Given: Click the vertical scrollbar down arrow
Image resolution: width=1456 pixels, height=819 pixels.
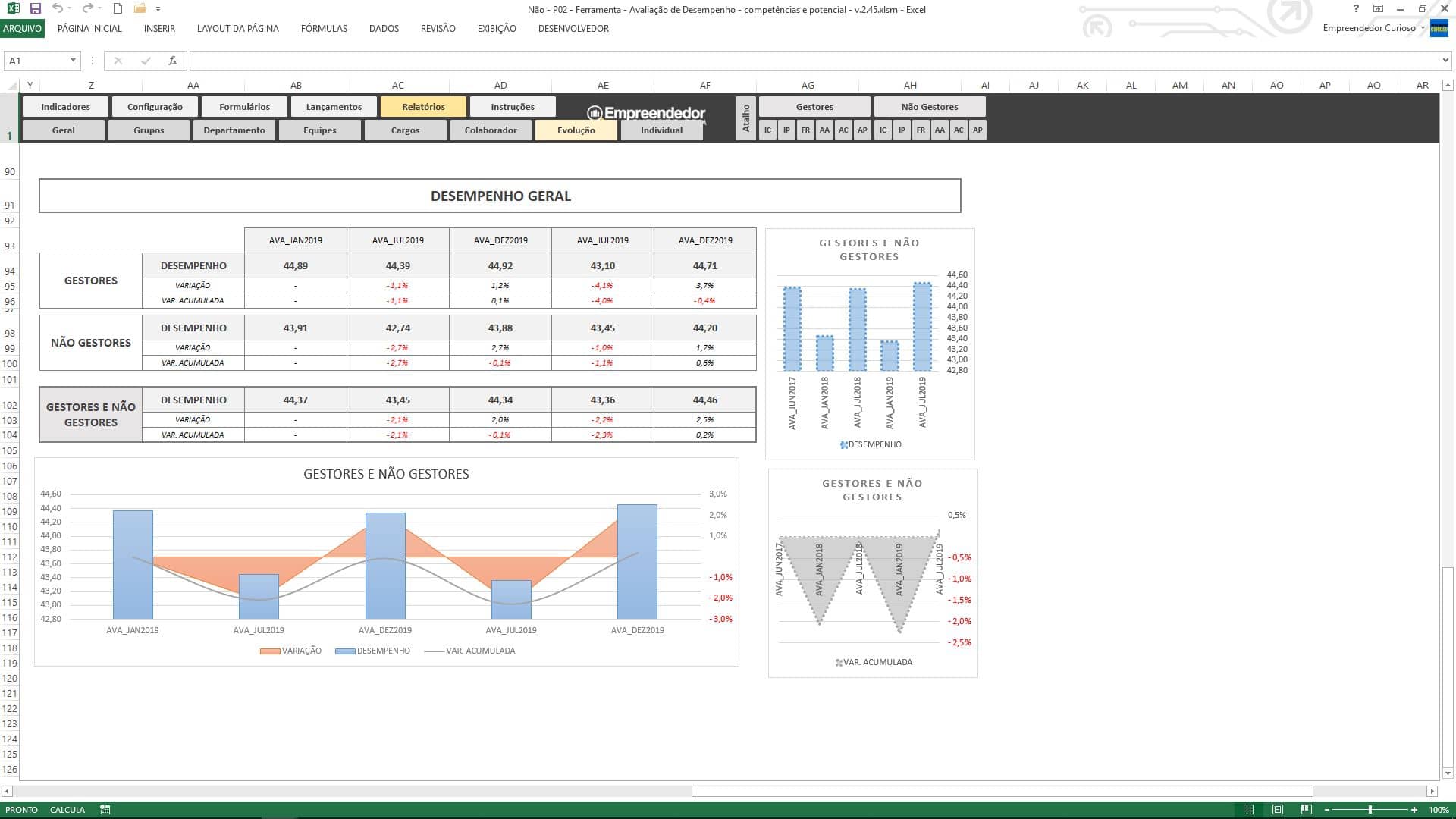Looking at the screenshot, I should pyautogui.click(x=1448, y=773).
